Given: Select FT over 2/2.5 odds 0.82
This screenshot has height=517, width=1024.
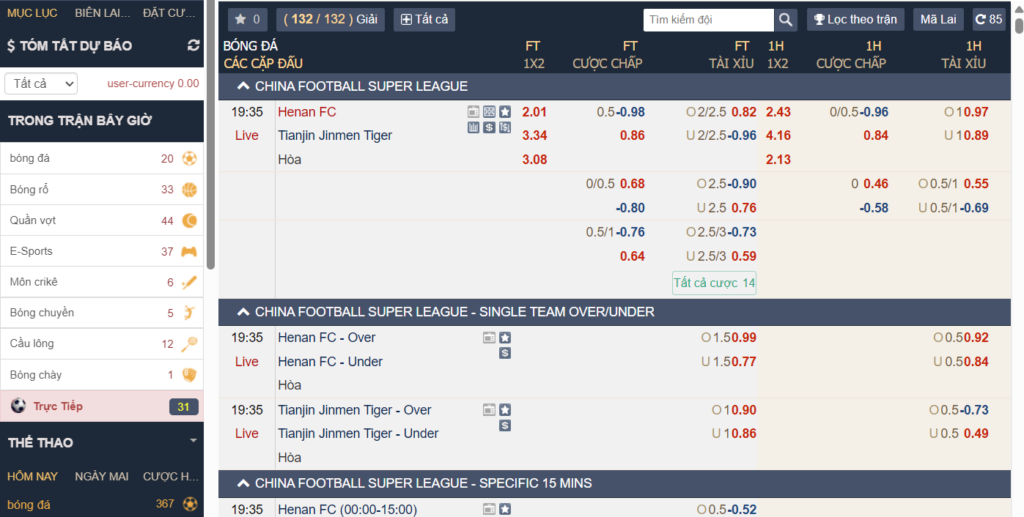Looking at the screenshot, I should 744,112.
